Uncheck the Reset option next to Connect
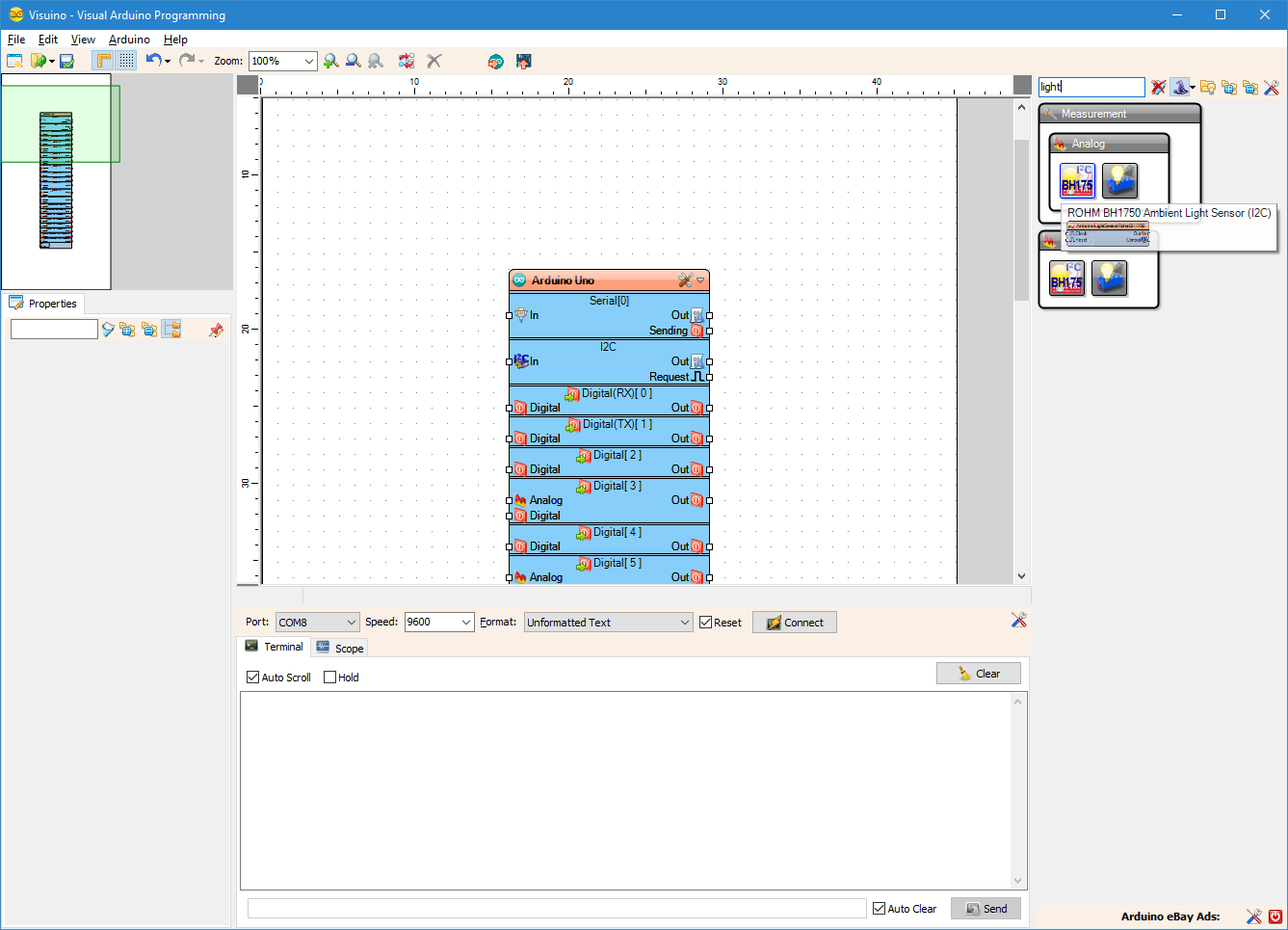 pyautogui.click(x=704, y=622)
